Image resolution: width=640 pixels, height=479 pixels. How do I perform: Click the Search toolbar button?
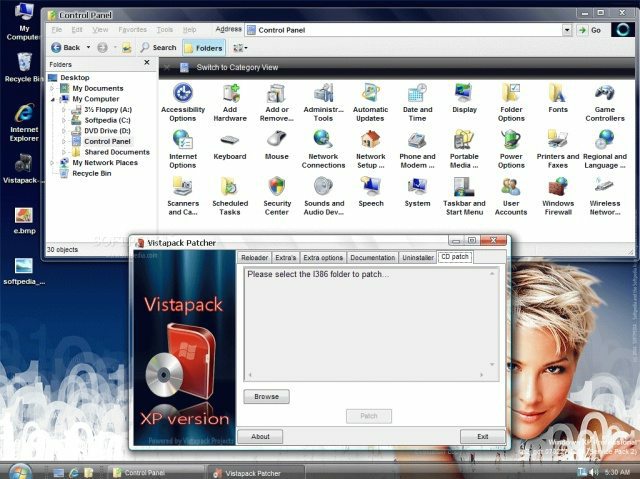(158, 47)
